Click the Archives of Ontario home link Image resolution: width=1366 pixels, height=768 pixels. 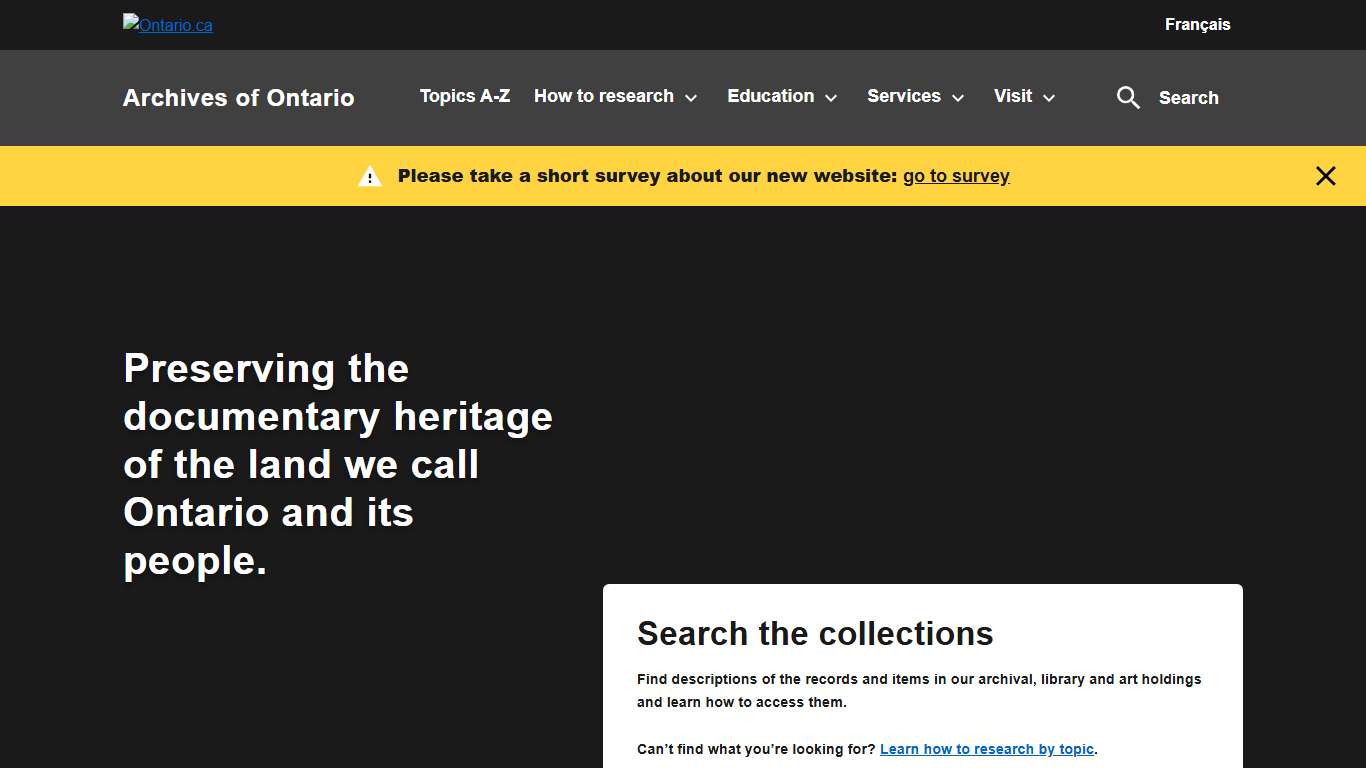pos(238,97)
